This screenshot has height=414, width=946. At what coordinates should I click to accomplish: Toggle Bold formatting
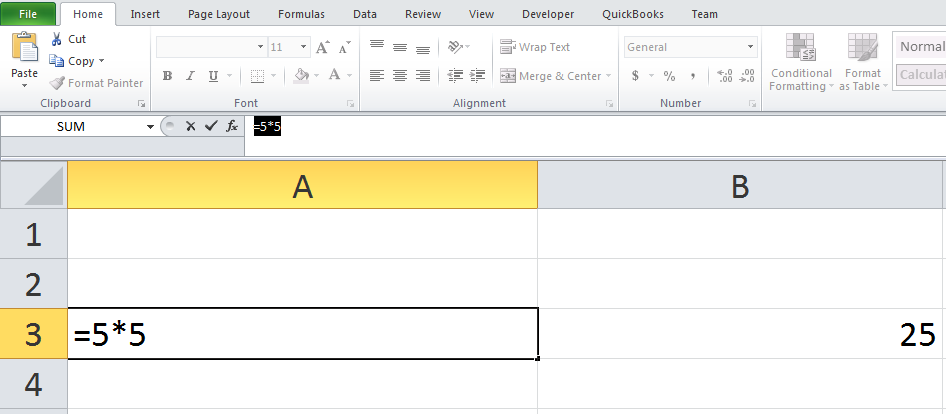tap(167, 76)
